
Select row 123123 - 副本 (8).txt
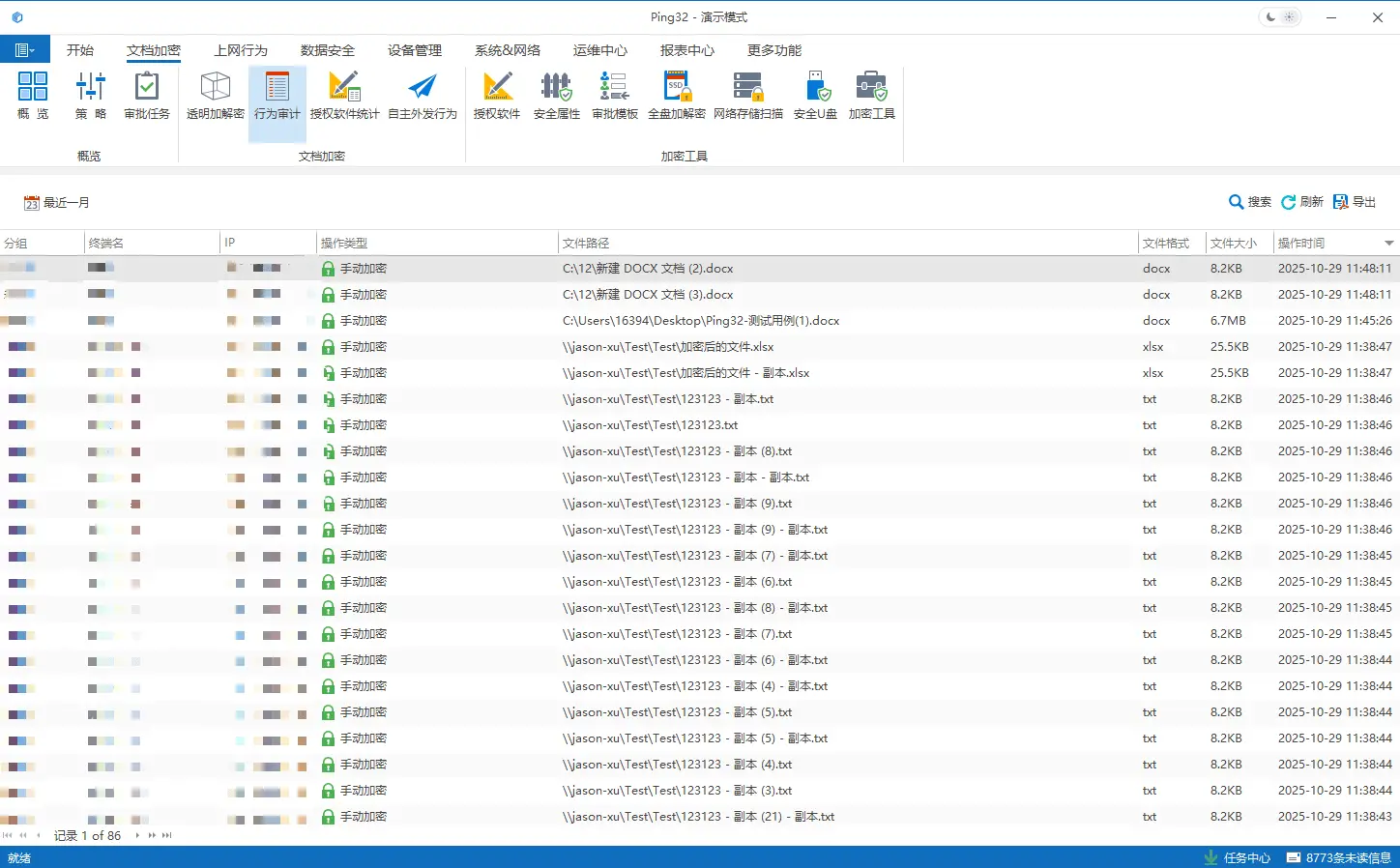(x=700, y=451)
